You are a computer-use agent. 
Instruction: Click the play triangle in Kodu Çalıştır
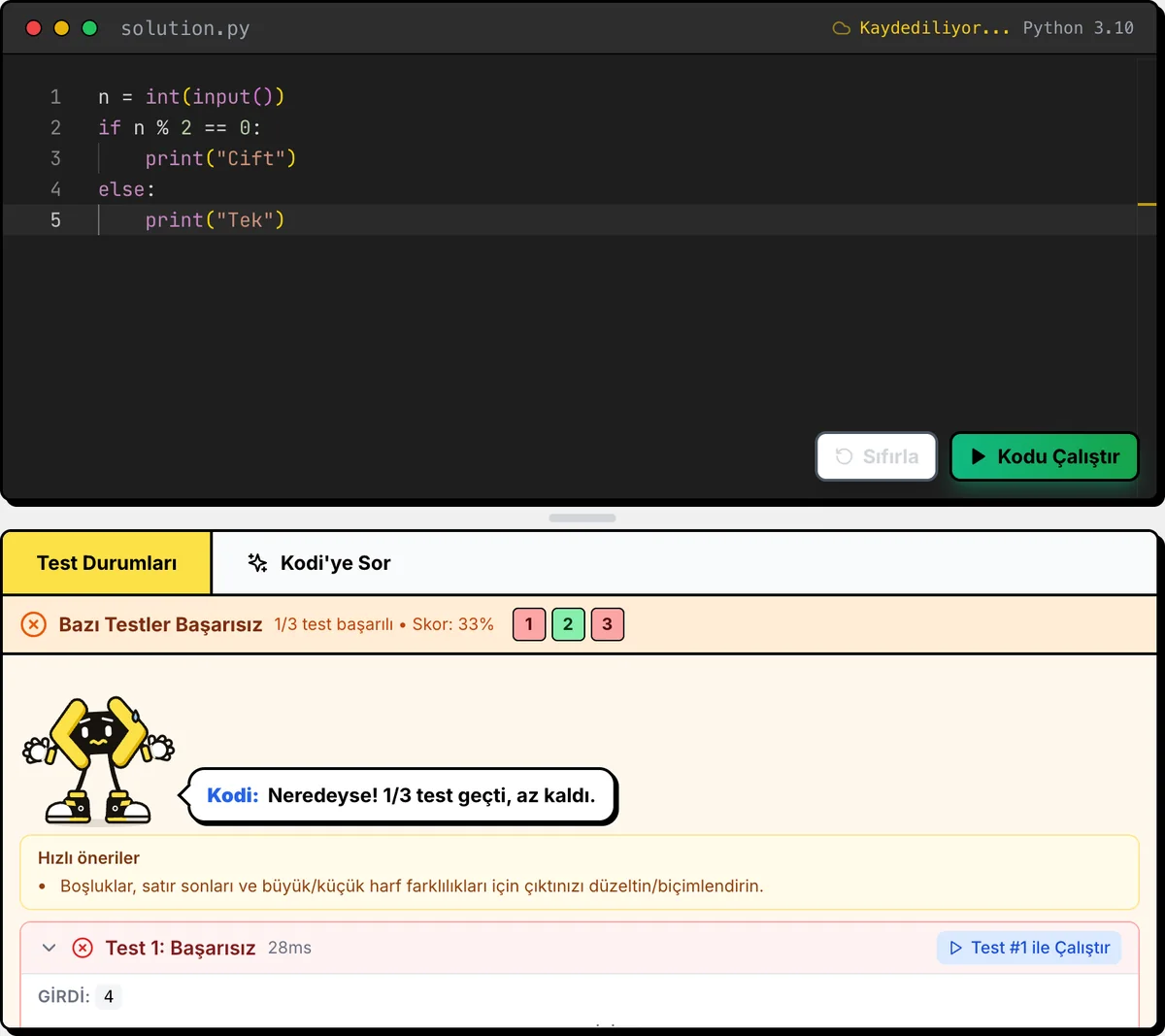[979, 456]
